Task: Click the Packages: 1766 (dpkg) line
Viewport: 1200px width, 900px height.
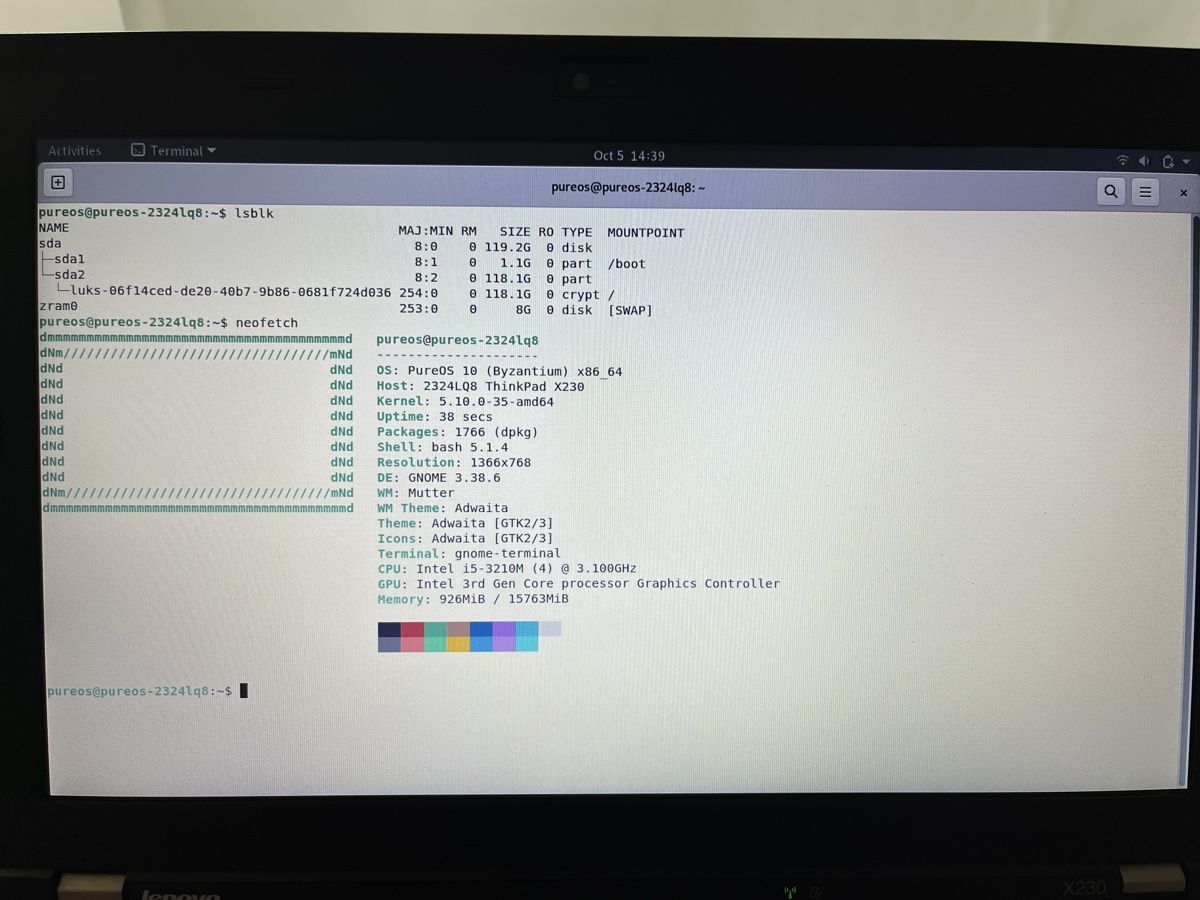Action: tap(457, 432)
